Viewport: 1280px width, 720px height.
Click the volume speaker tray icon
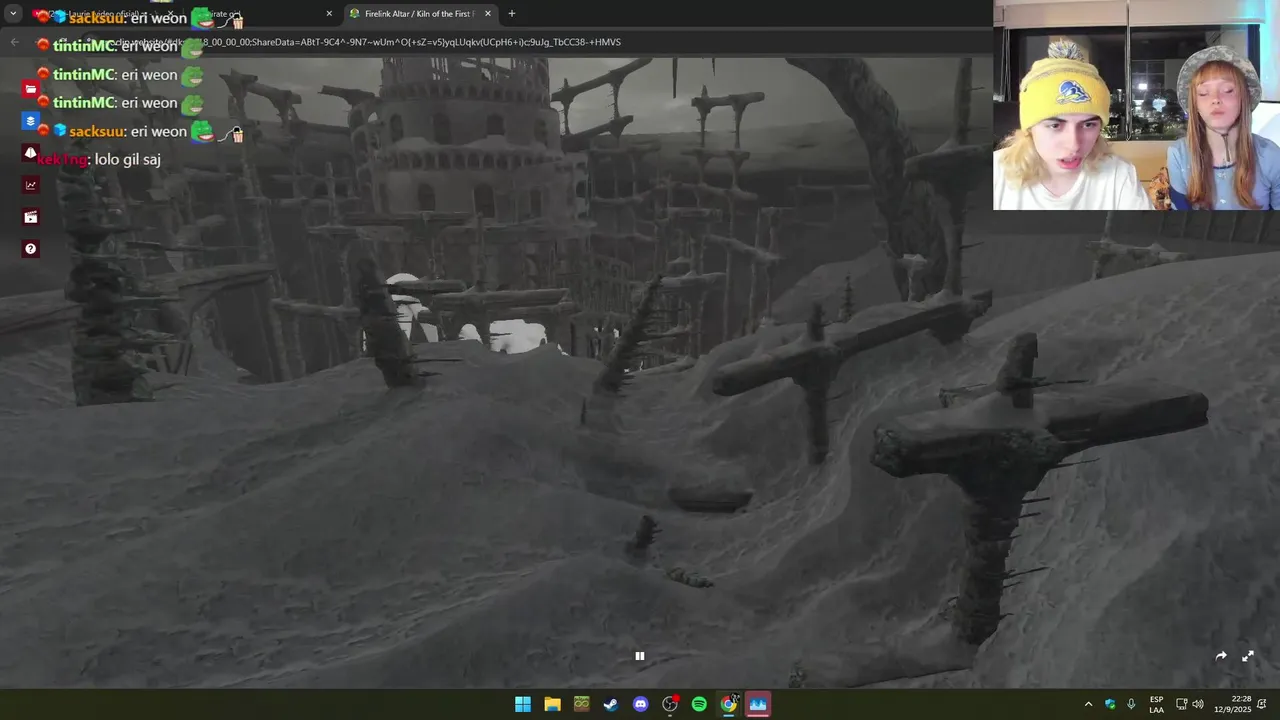(x=1198, y=704)
